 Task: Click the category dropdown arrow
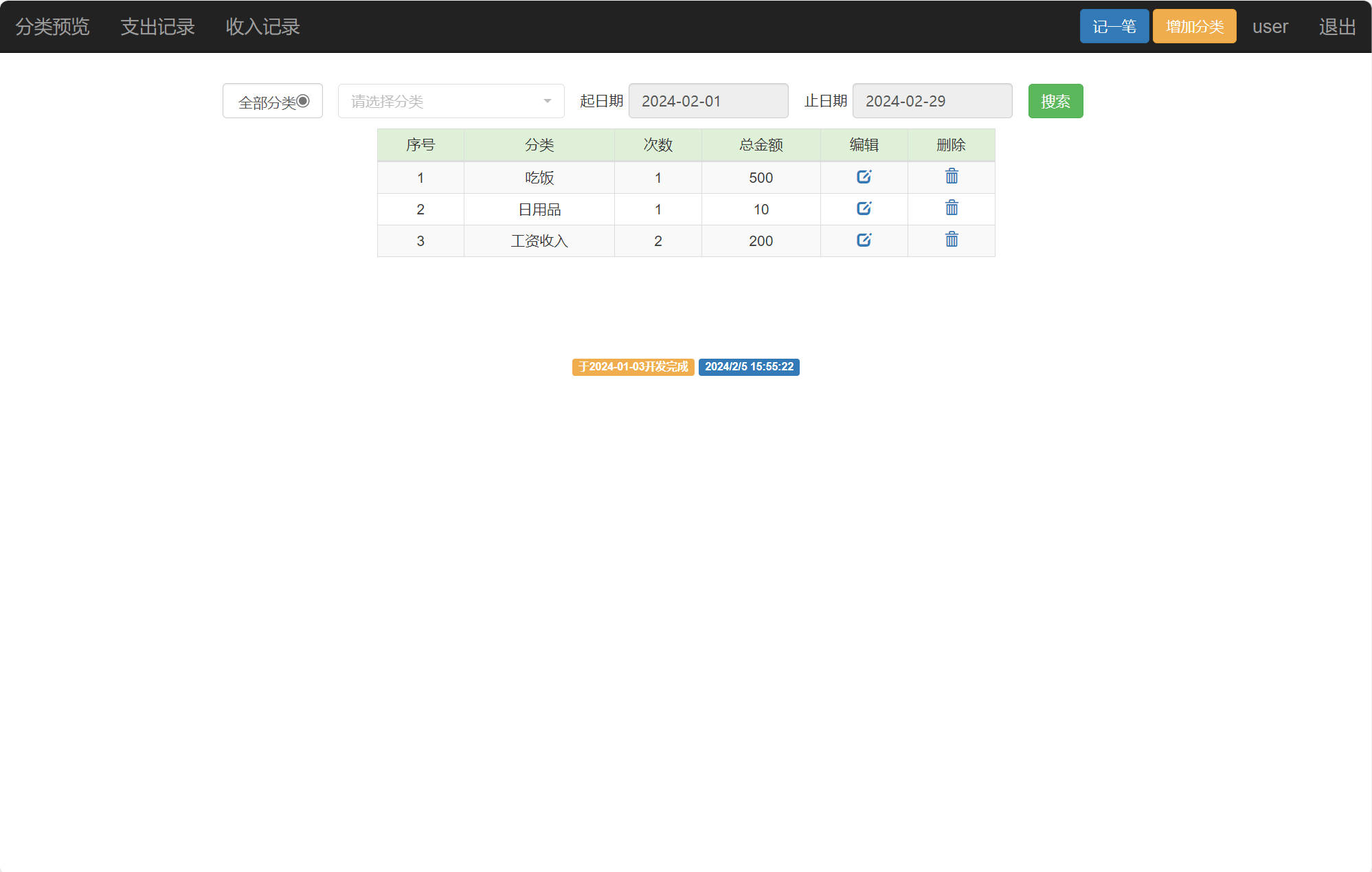548,102
